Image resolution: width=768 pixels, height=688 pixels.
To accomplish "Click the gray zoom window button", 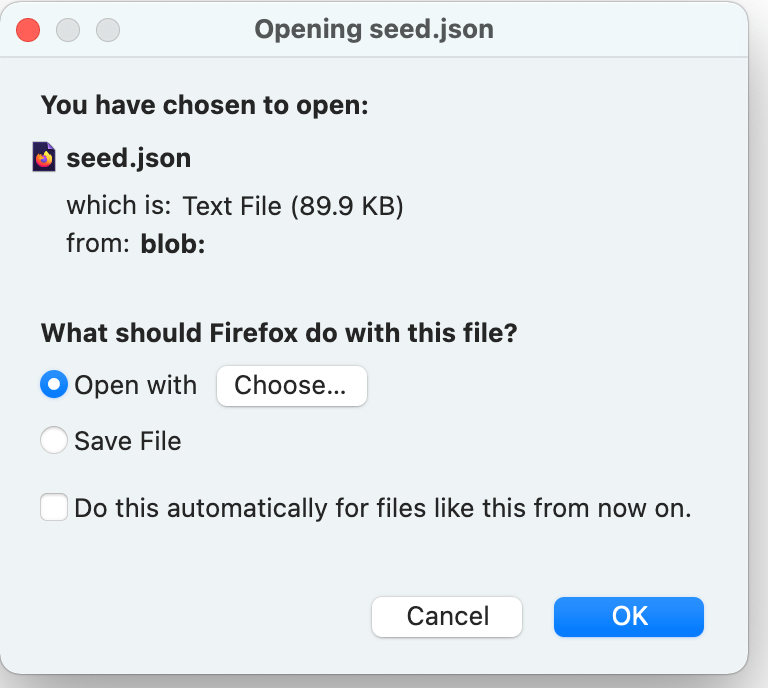I will [x=107, y=30].
